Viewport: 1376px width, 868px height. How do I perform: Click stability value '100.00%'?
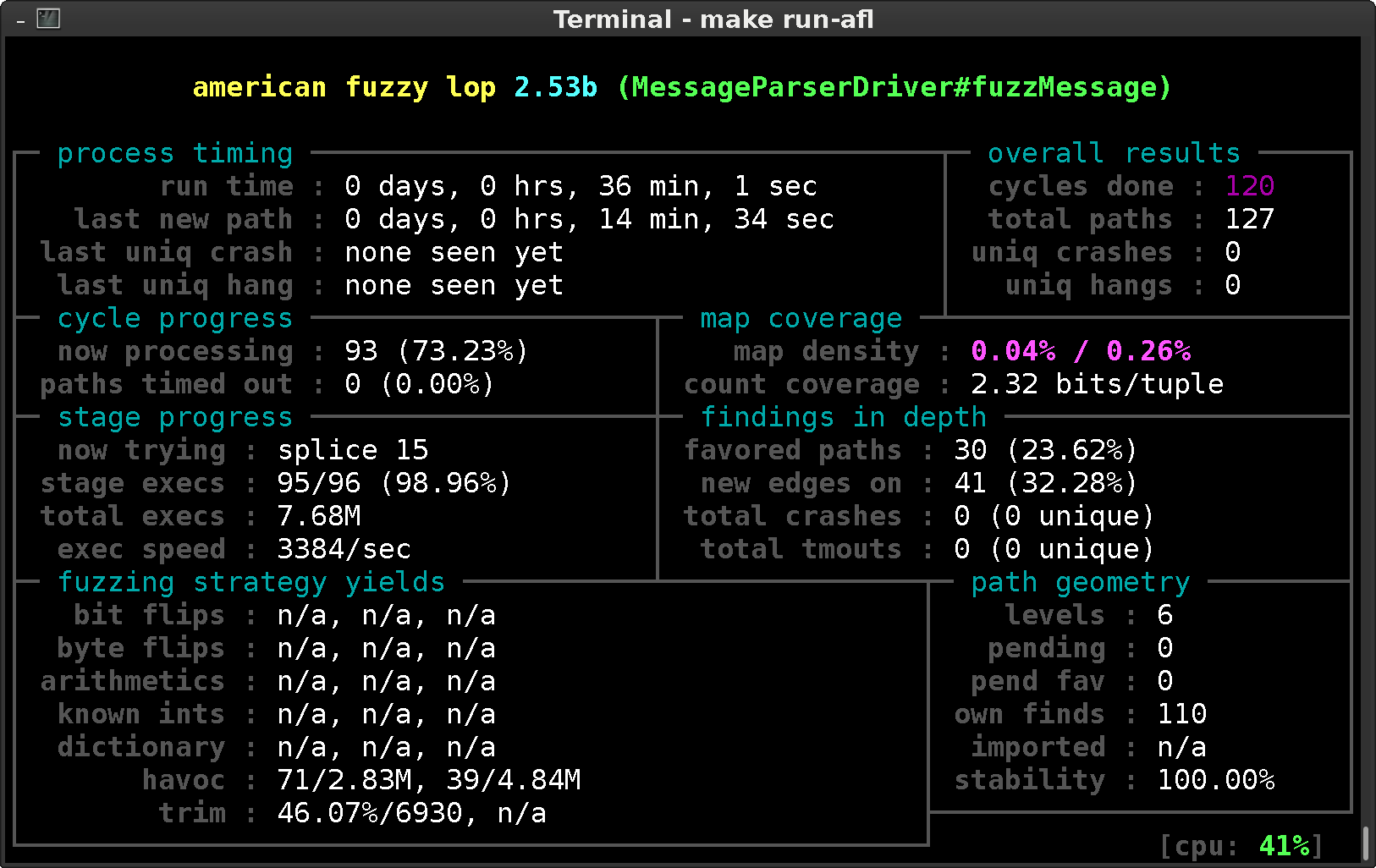(1216, 780)
